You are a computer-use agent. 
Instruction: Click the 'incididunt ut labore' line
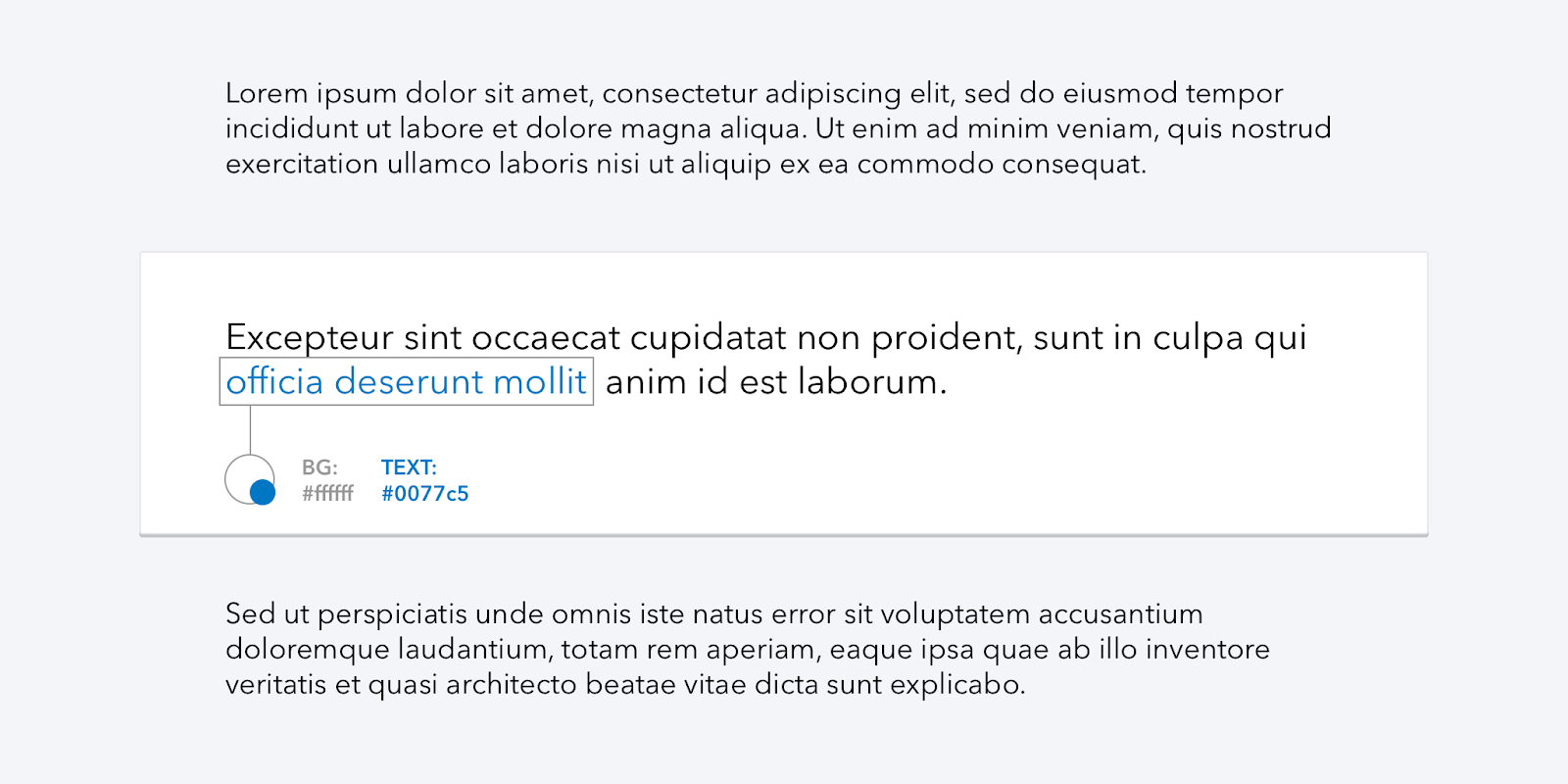click(778, 129)
